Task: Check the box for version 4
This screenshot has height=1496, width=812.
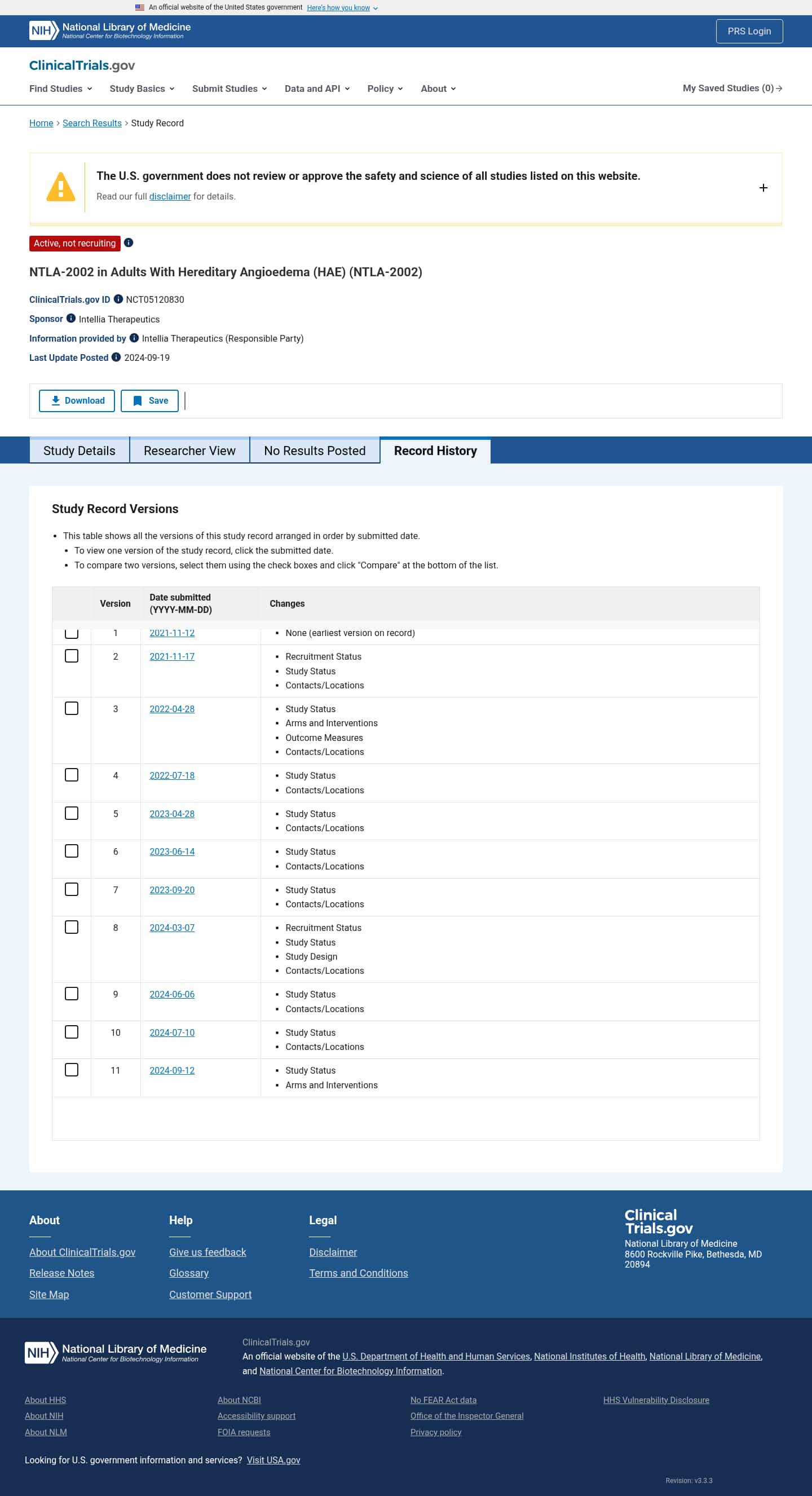Action: [72, 775]
